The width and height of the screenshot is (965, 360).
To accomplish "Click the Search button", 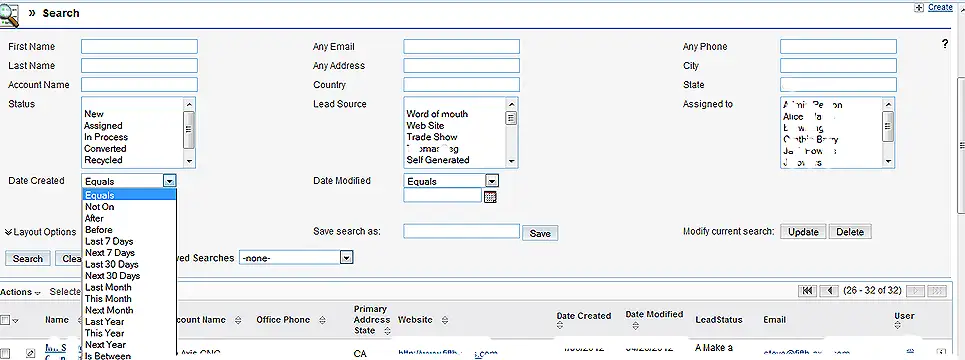I will pos(28,258).
